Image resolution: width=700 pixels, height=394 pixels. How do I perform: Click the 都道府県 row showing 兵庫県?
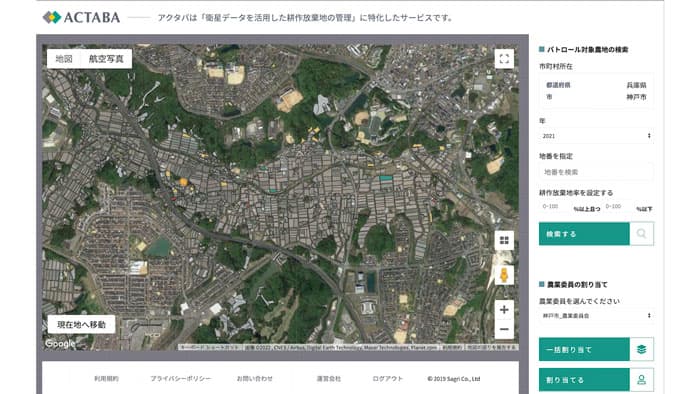point(596,85)
